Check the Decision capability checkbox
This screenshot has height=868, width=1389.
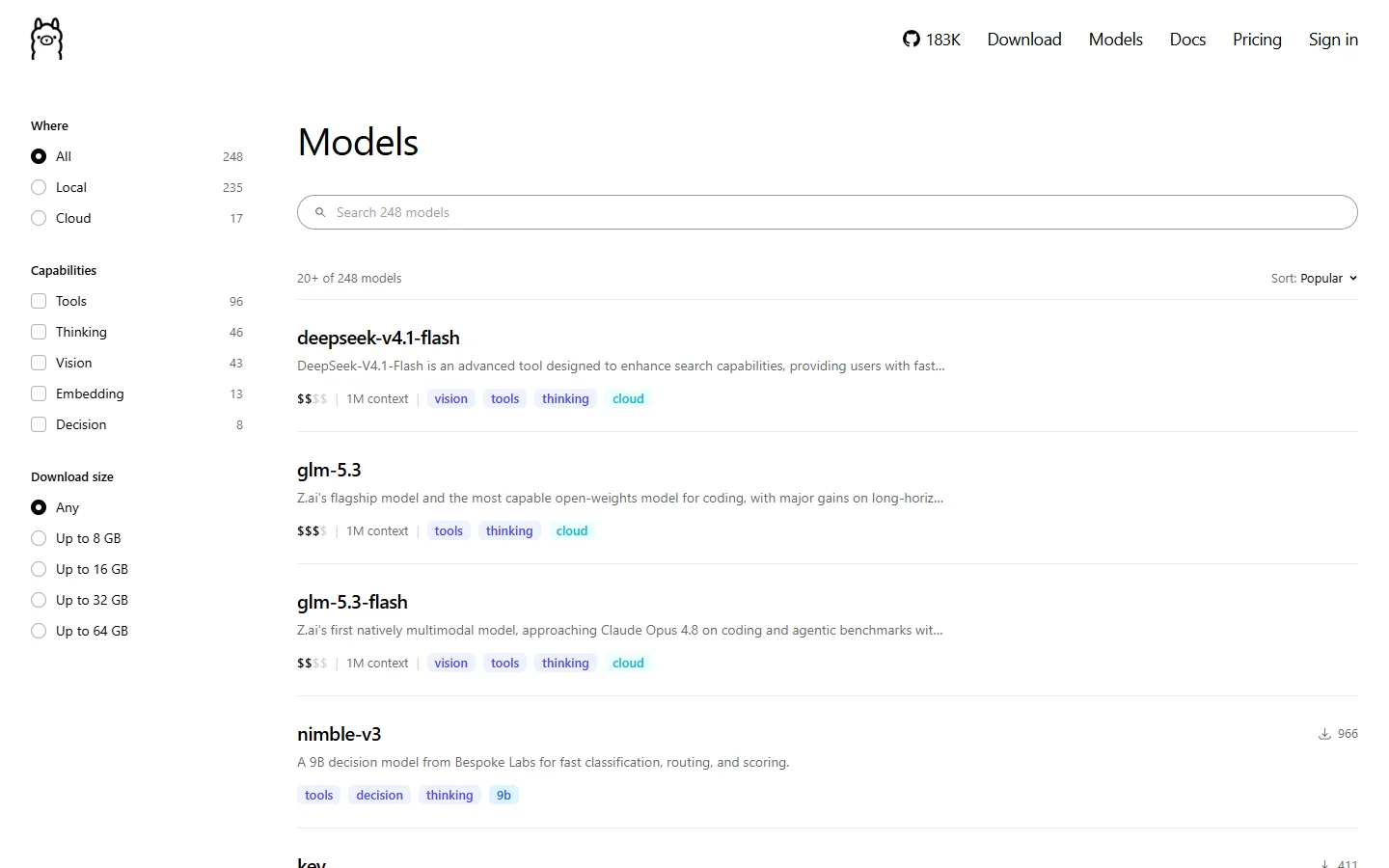(39, 424)
